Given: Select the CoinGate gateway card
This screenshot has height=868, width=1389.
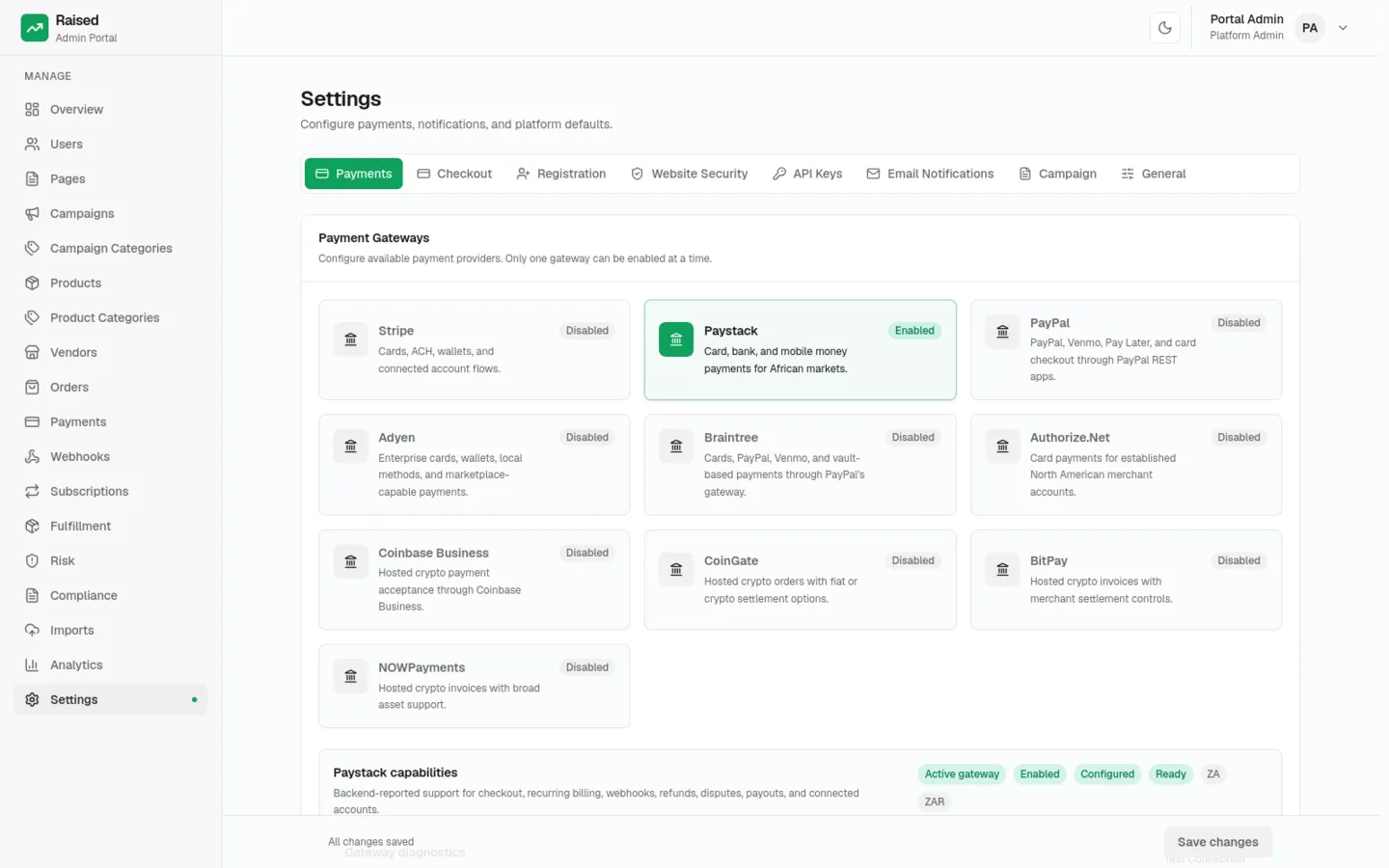Looking at the screenshot, I should (801, 580).
